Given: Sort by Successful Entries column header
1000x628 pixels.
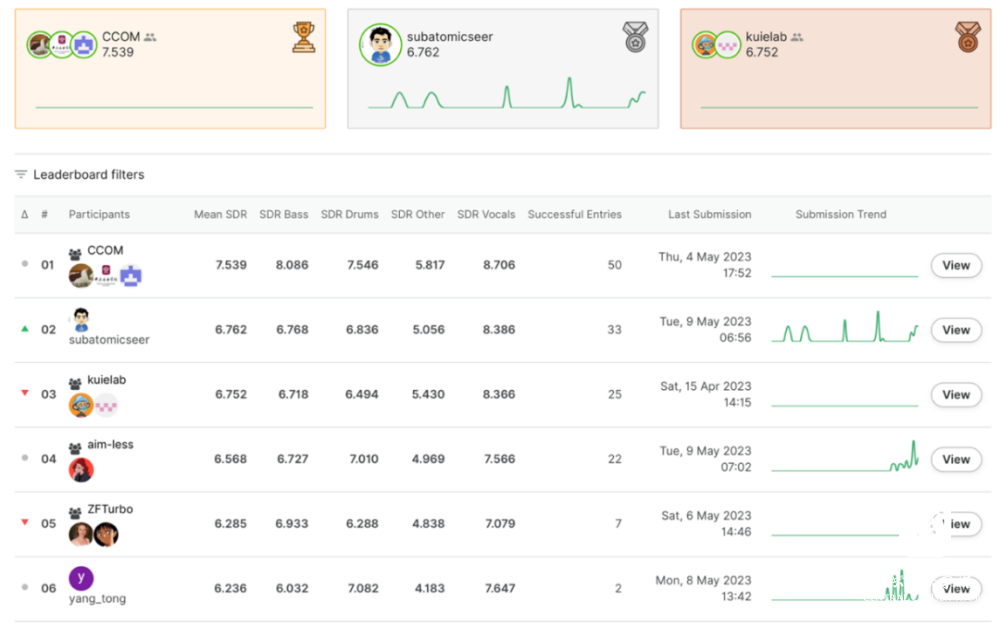Looking at the screenshot, I should (x=574, y=214).
